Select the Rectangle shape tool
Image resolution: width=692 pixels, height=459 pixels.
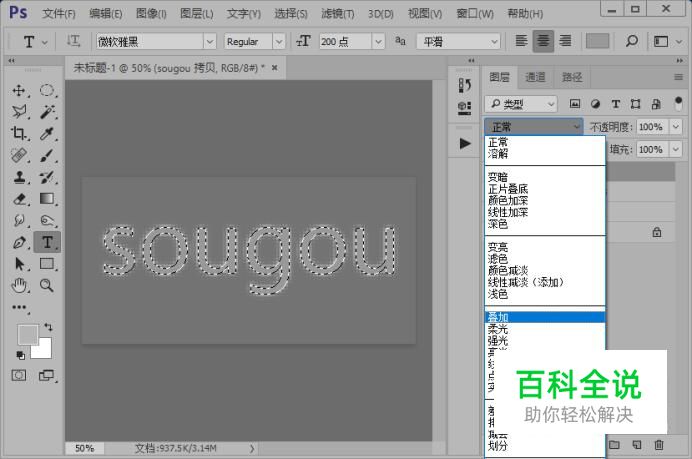click(x=47, y=264)
